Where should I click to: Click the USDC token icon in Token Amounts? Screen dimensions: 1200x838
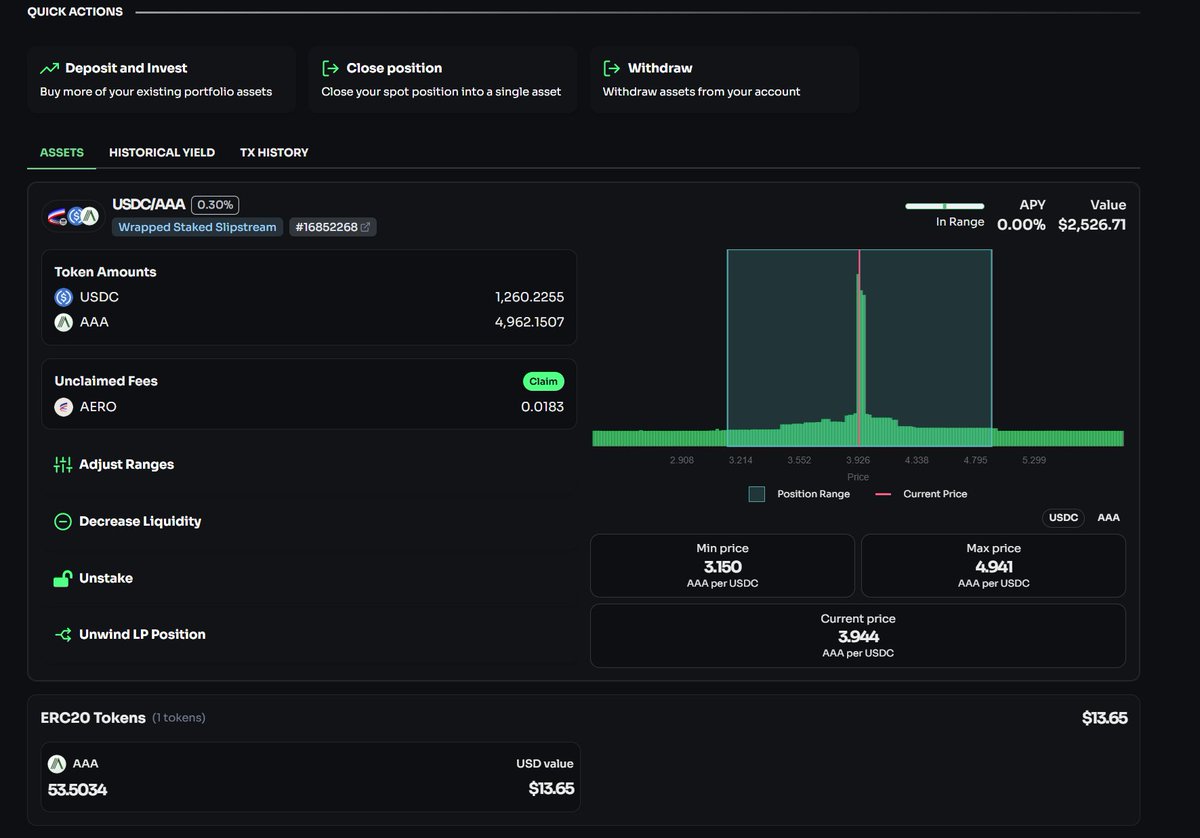(x=64, y=297)
